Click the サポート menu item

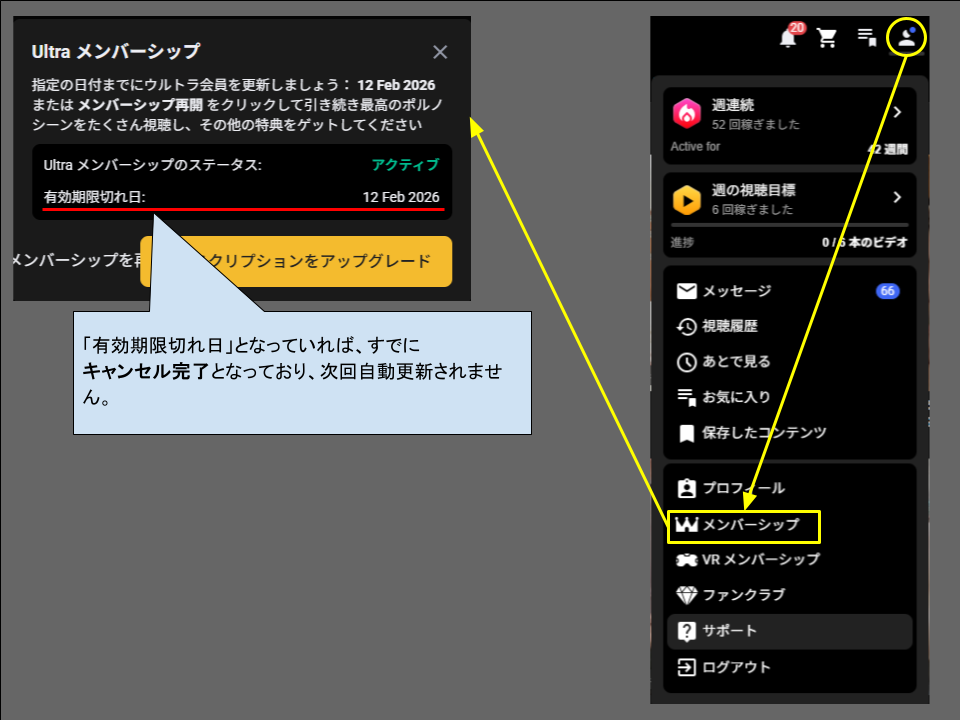coord(730,631)
